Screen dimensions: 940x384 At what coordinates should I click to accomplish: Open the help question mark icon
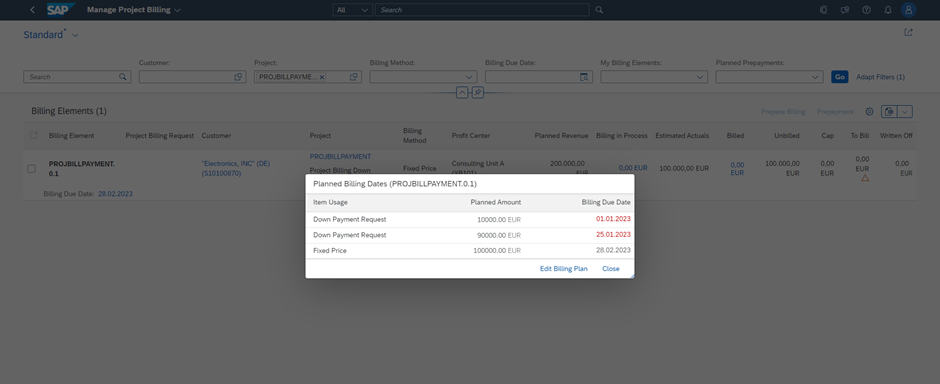coord(866,10)
